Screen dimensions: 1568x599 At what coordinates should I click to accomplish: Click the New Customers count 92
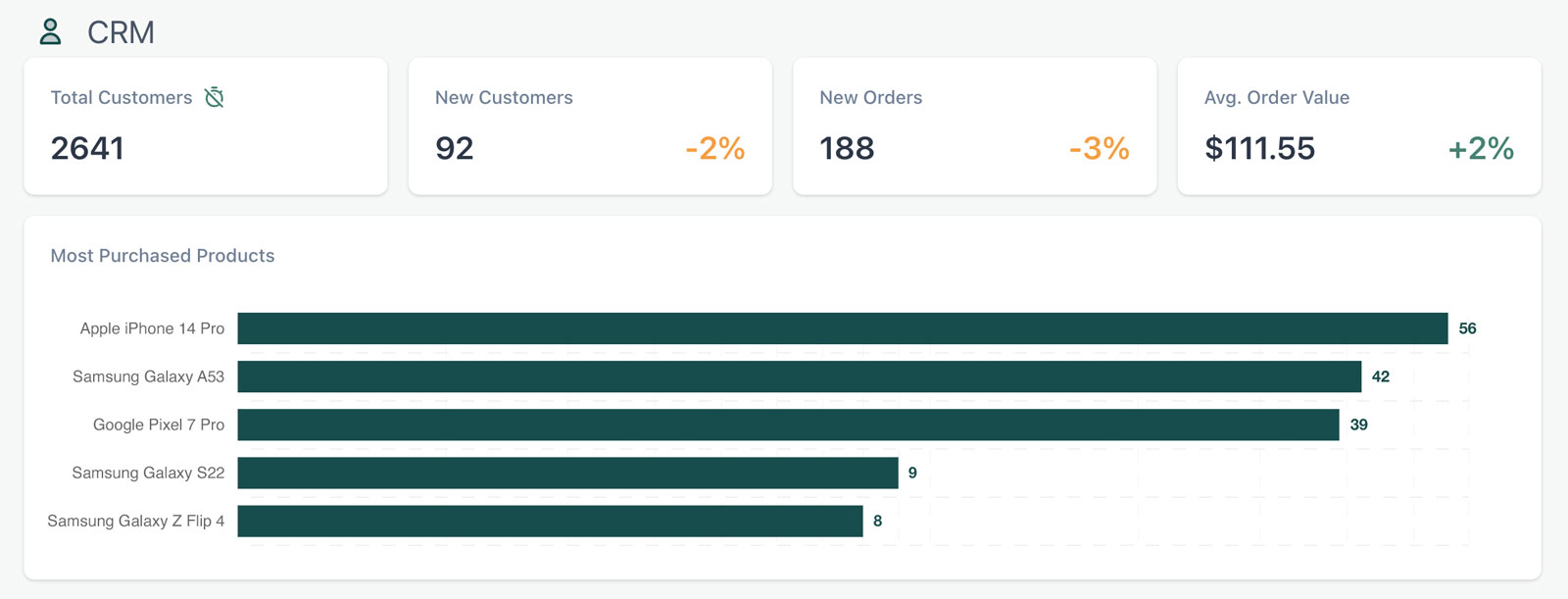455,148
